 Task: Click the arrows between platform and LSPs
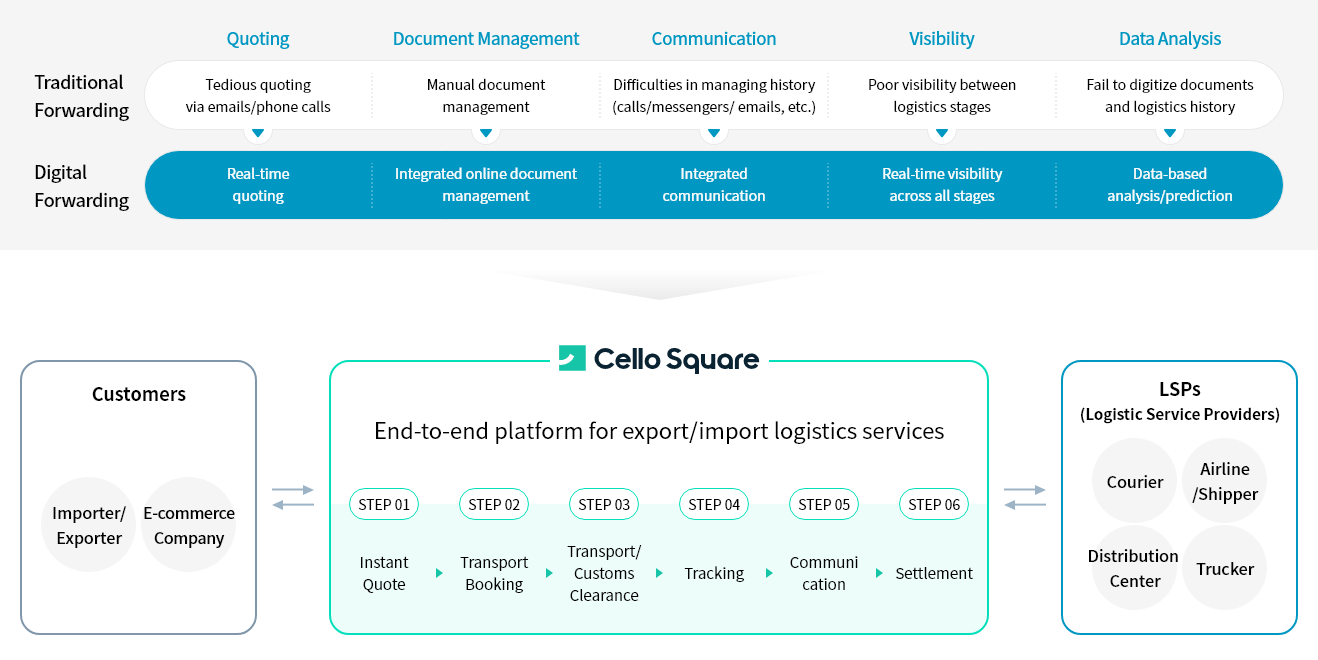coord(1025,497)
